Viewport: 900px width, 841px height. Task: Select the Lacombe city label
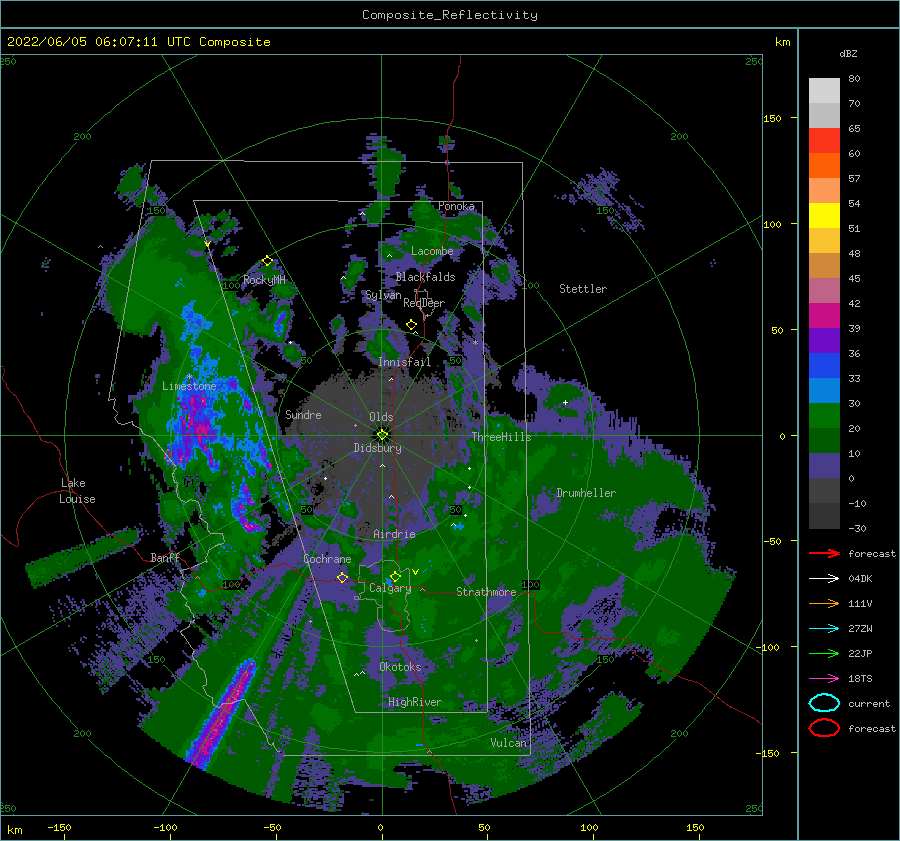(x=432, y=251)
